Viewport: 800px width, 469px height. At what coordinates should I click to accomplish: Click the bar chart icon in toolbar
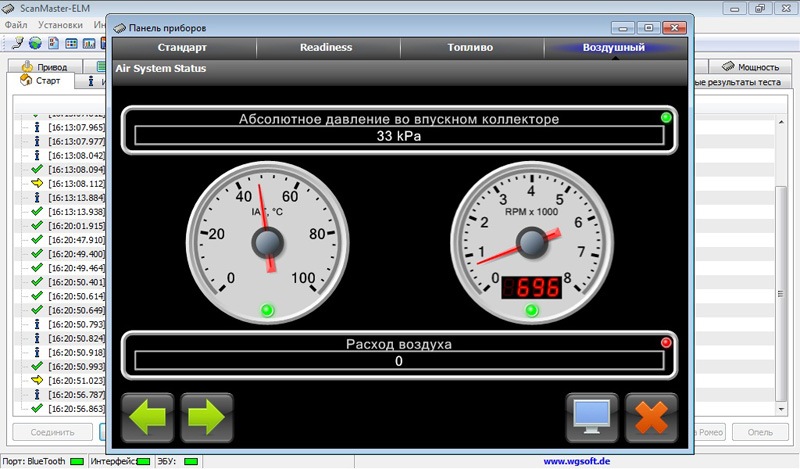tap(89, 43)
